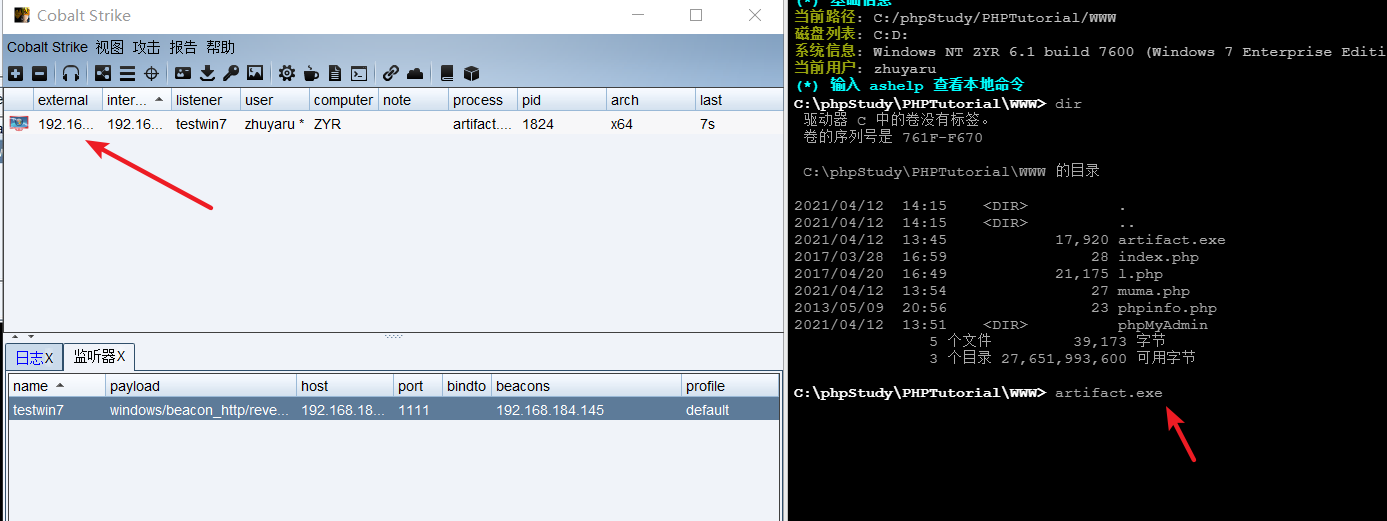Click the split pane divider handle dots
Image resolution: width=1387 pixels, height=521 pixels.
[393, 336]
